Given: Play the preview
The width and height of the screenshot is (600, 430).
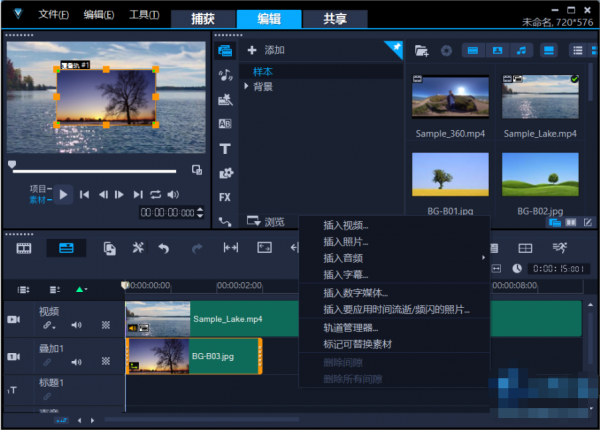Looking at the screenshot, I should pos(63,195).
